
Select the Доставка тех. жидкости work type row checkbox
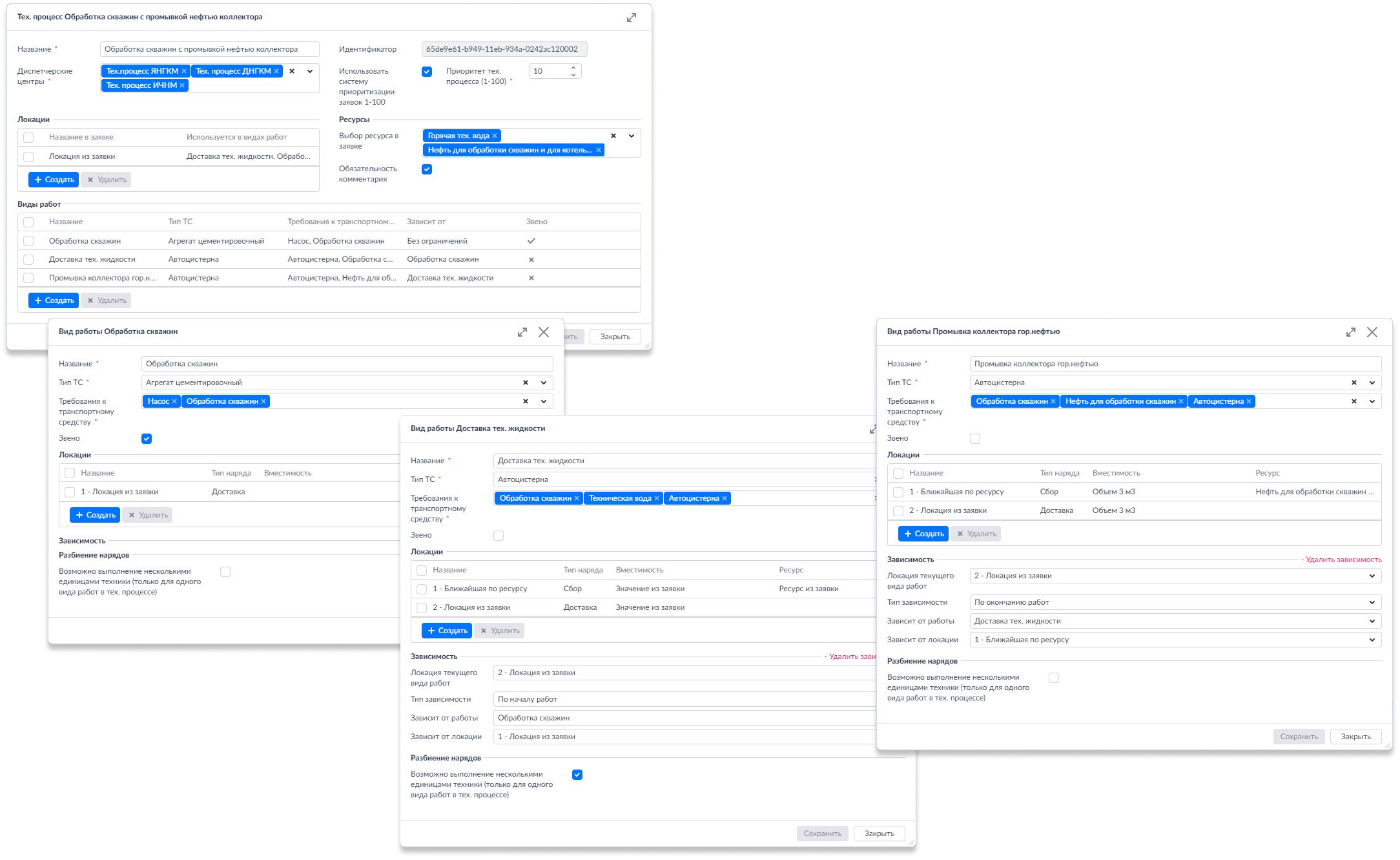tap(28, 260)
